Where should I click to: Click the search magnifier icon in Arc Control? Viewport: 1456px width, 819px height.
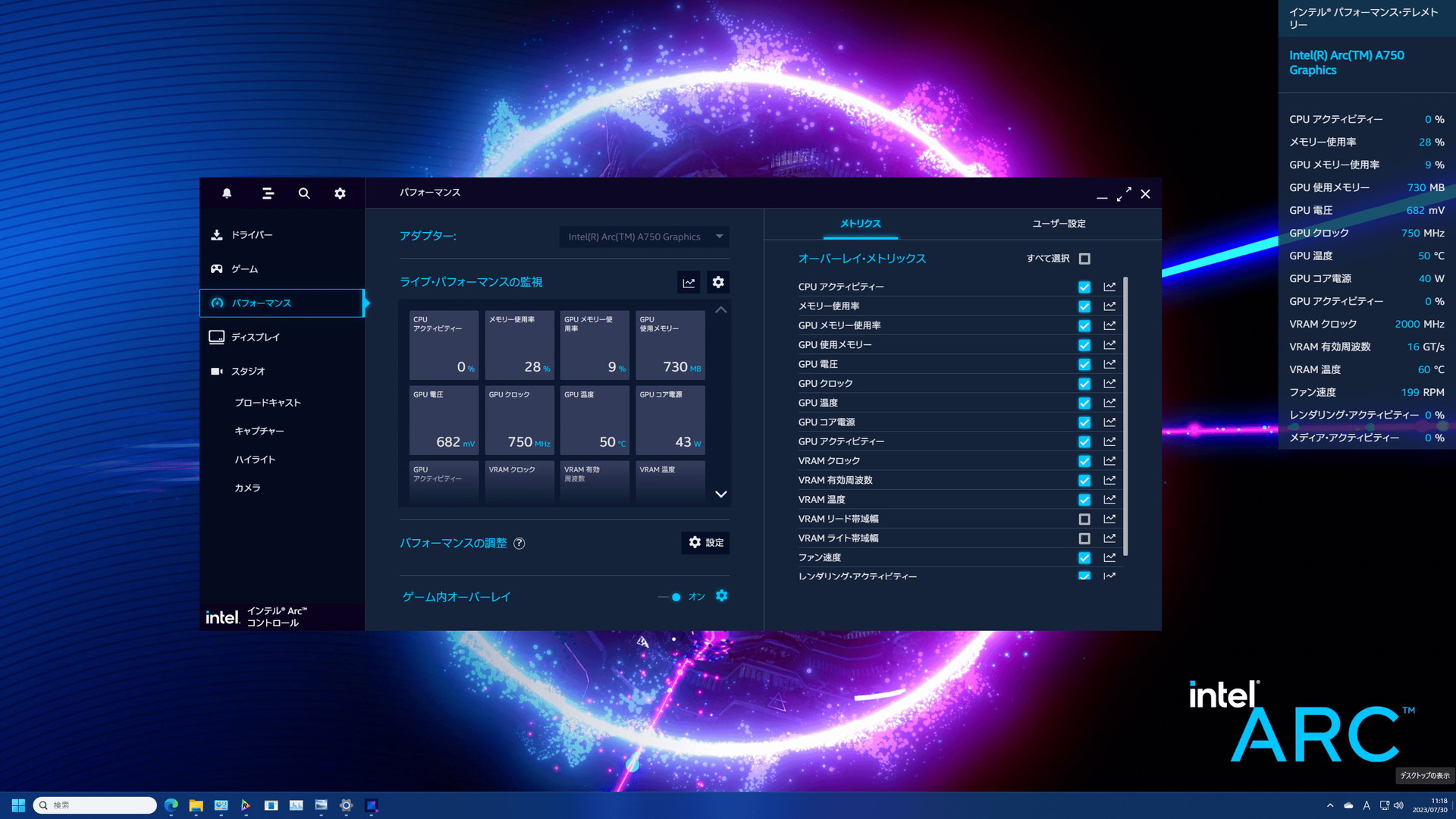[304, 193]
